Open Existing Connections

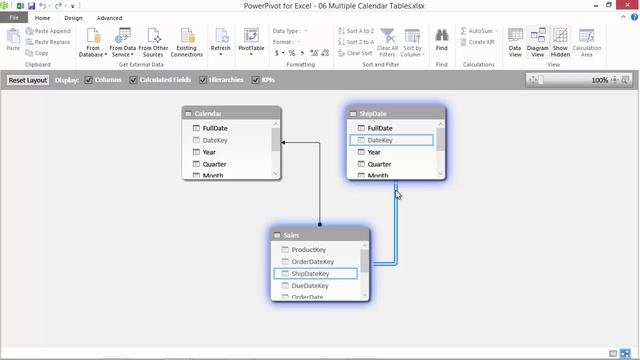[187, 42]
